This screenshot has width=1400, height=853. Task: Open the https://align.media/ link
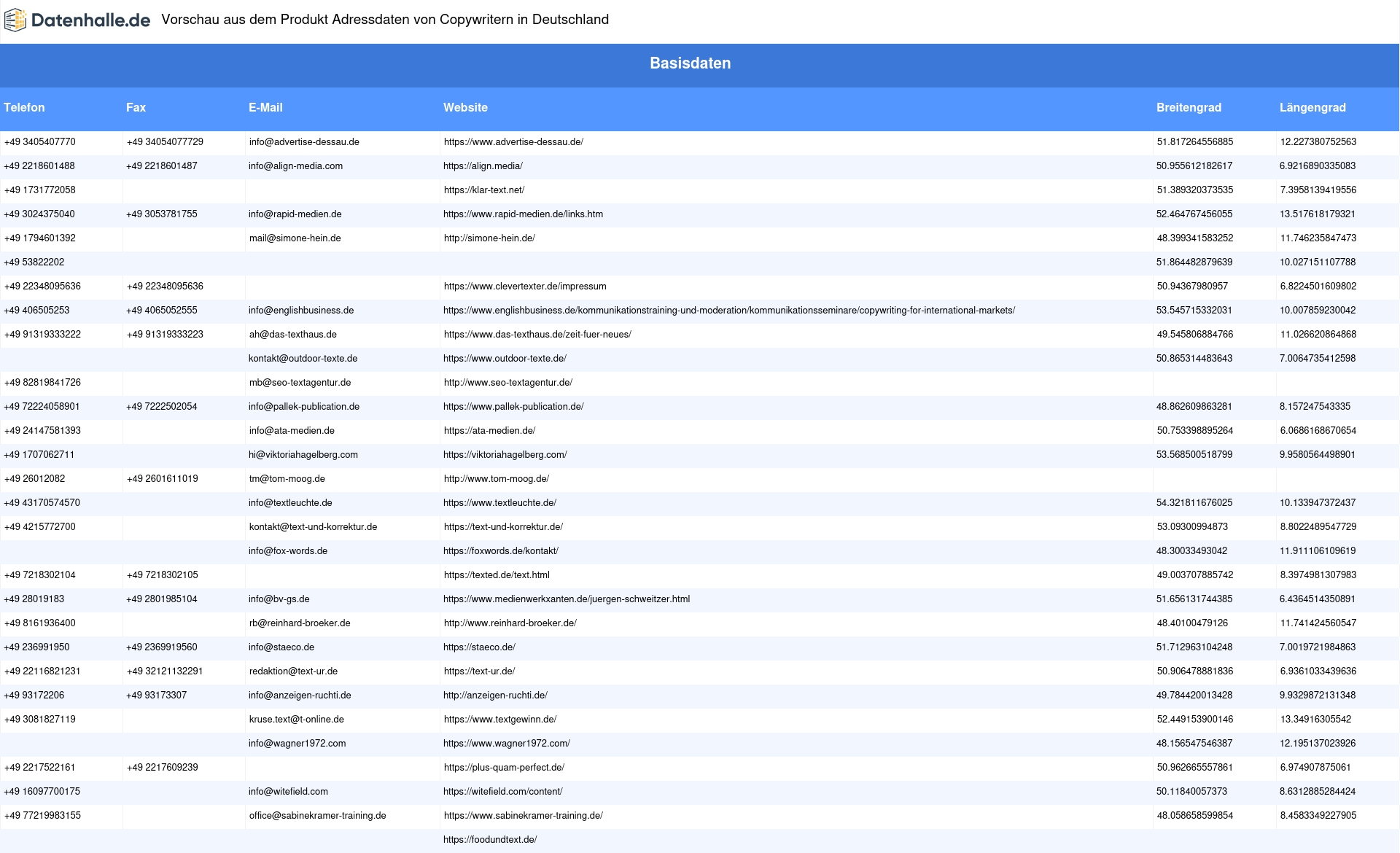(x=483, y=166)
